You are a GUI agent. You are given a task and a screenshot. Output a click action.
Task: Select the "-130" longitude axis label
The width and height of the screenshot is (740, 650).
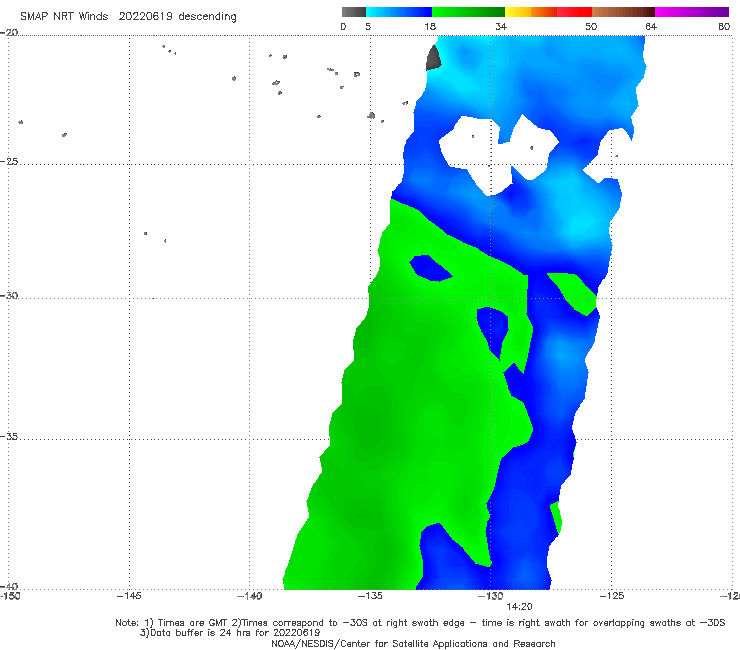(x=490, y=596)
